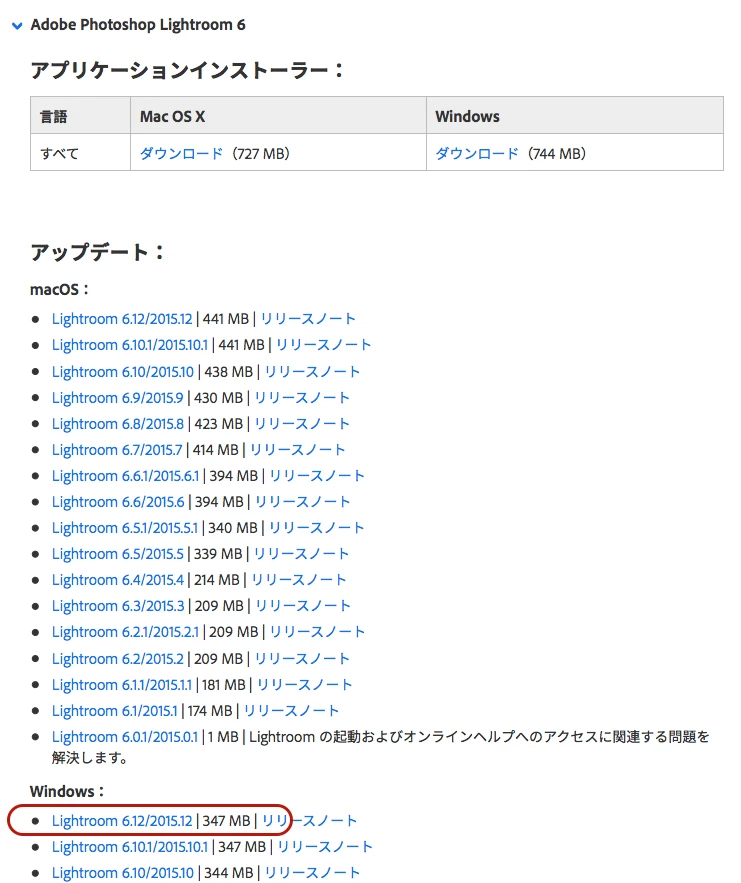Open Lightroom 6.7/2015.7 update link
The image size is (741, 883).
tap(117, 450)
